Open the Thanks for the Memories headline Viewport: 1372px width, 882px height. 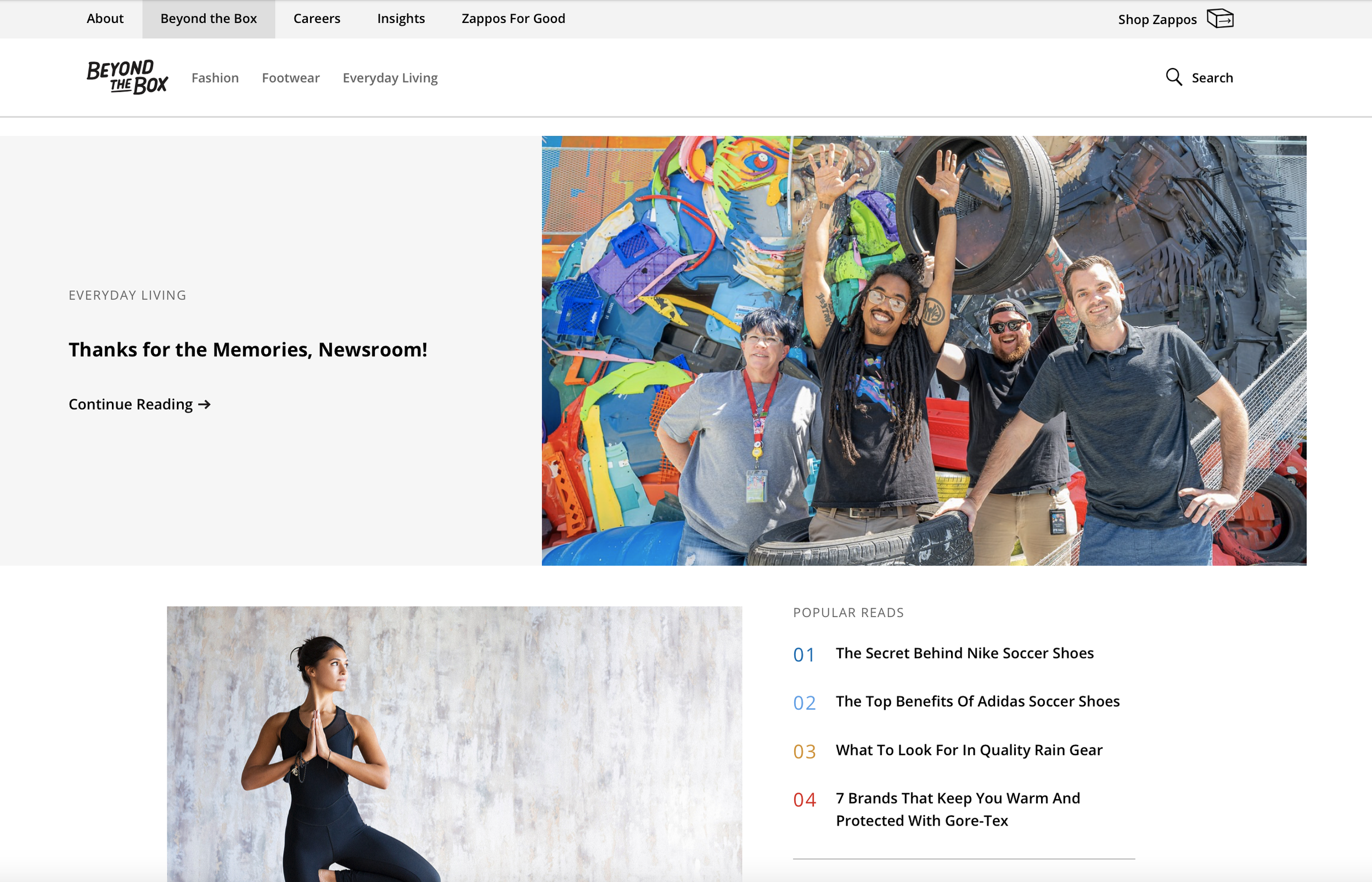click(x=248, y=350)
